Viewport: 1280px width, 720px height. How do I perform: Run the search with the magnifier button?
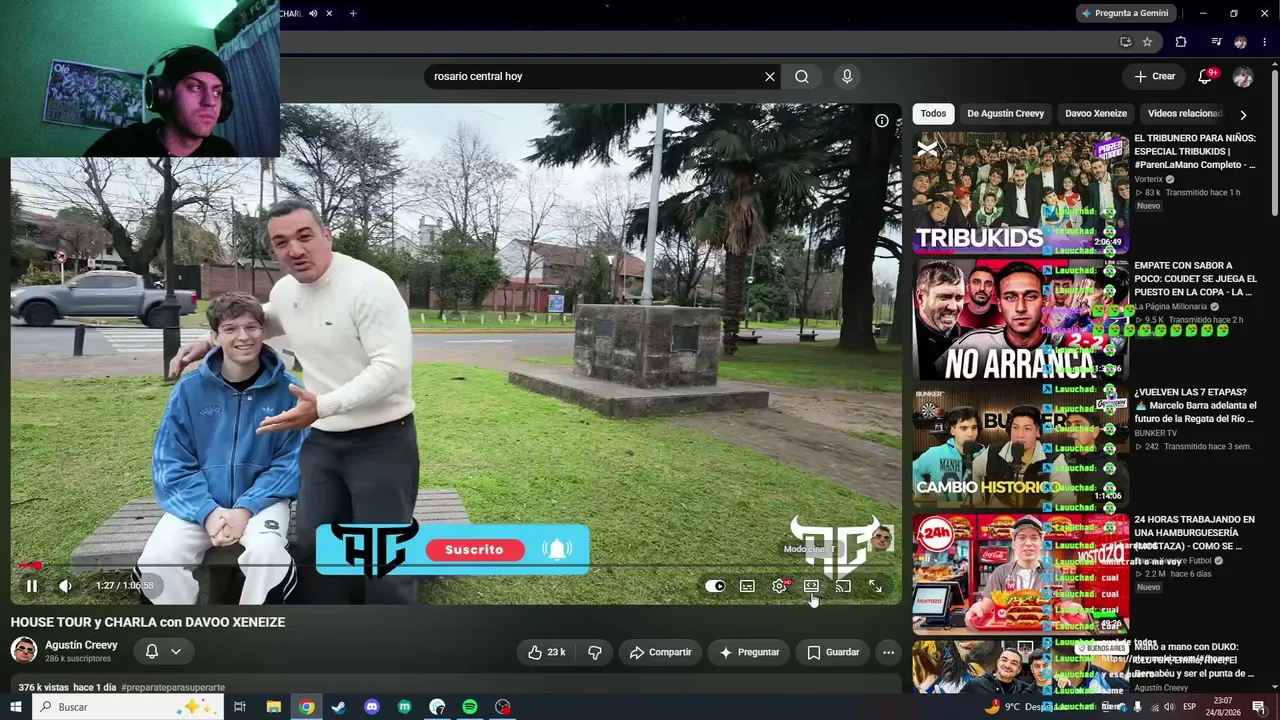(x=802, y=77)
